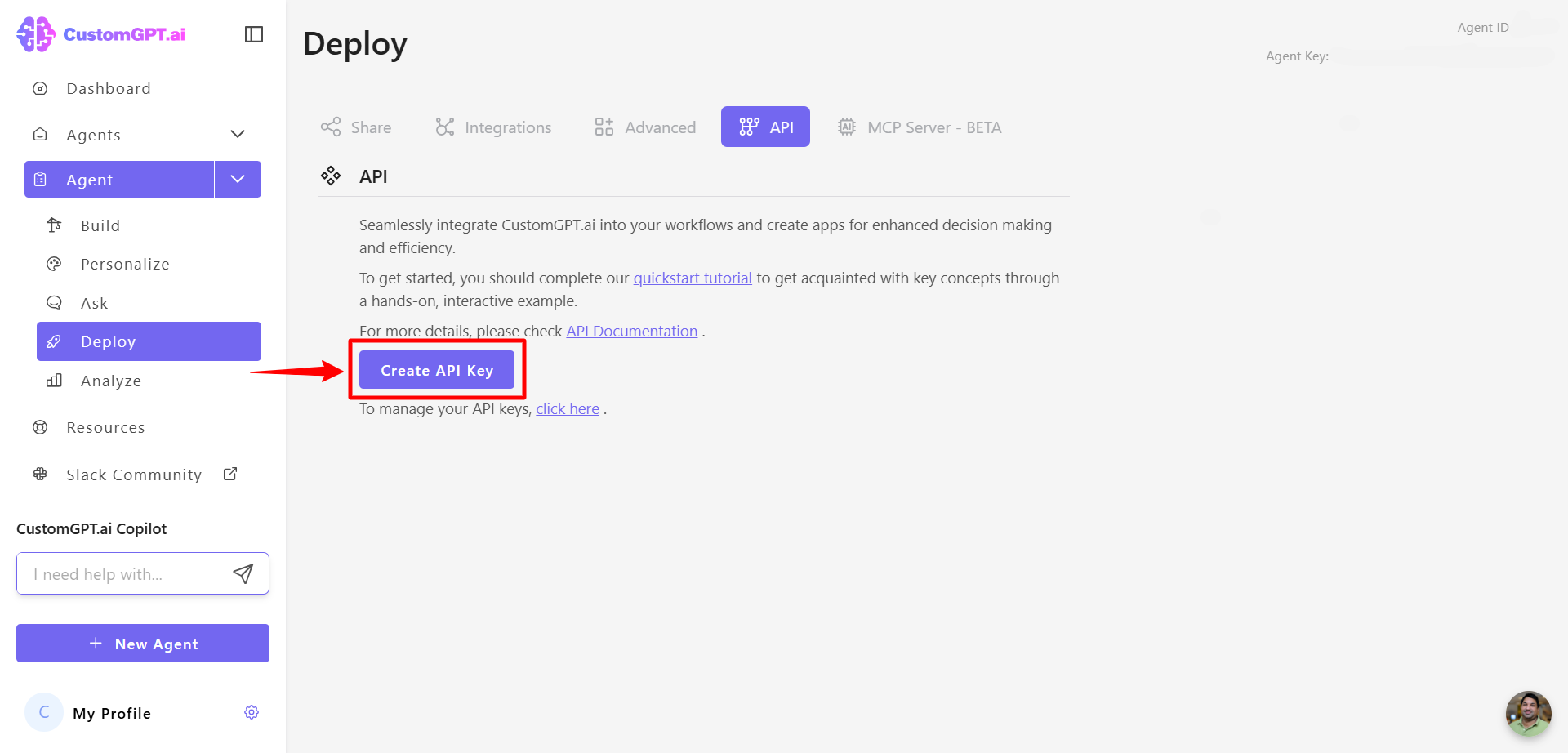Click the Agent Key label

[x=1297, y=56]
